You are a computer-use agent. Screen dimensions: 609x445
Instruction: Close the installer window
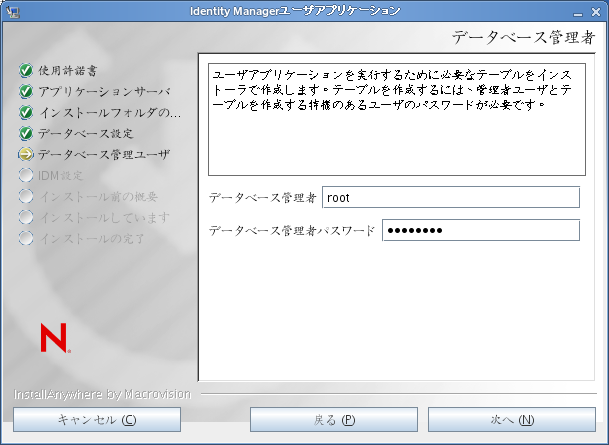coord(596,12)
